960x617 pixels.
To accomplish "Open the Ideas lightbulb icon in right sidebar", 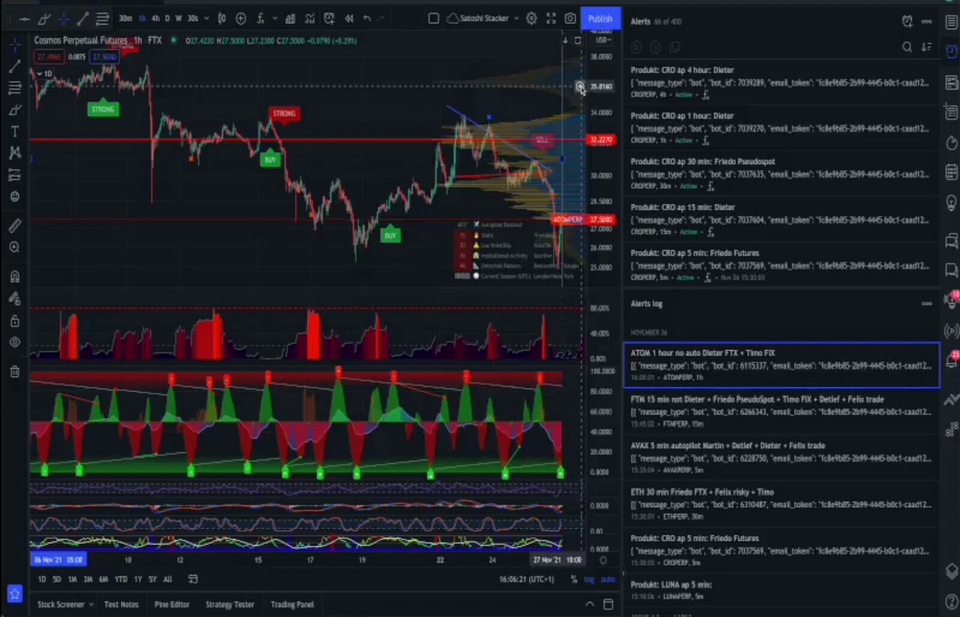I will pos(951,202).
